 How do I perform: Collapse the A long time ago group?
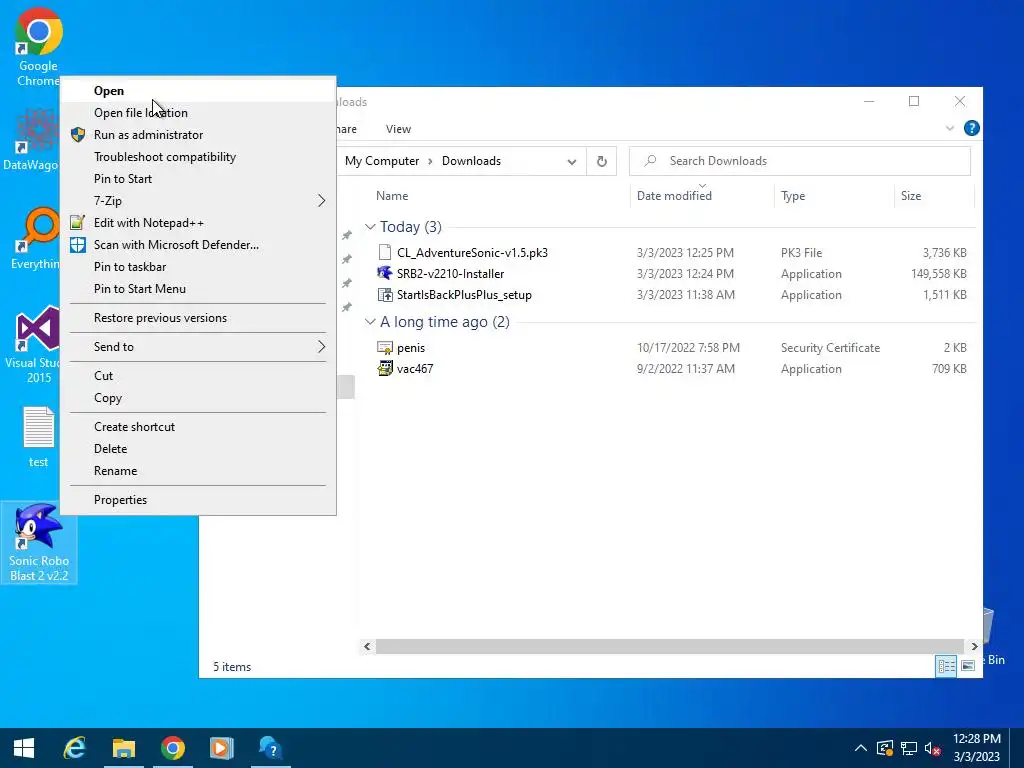pos(370,322)
